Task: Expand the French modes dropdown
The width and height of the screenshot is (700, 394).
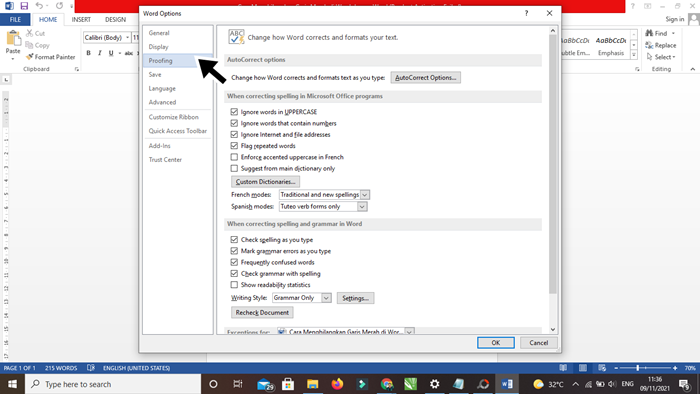Action: coord(365,195)
